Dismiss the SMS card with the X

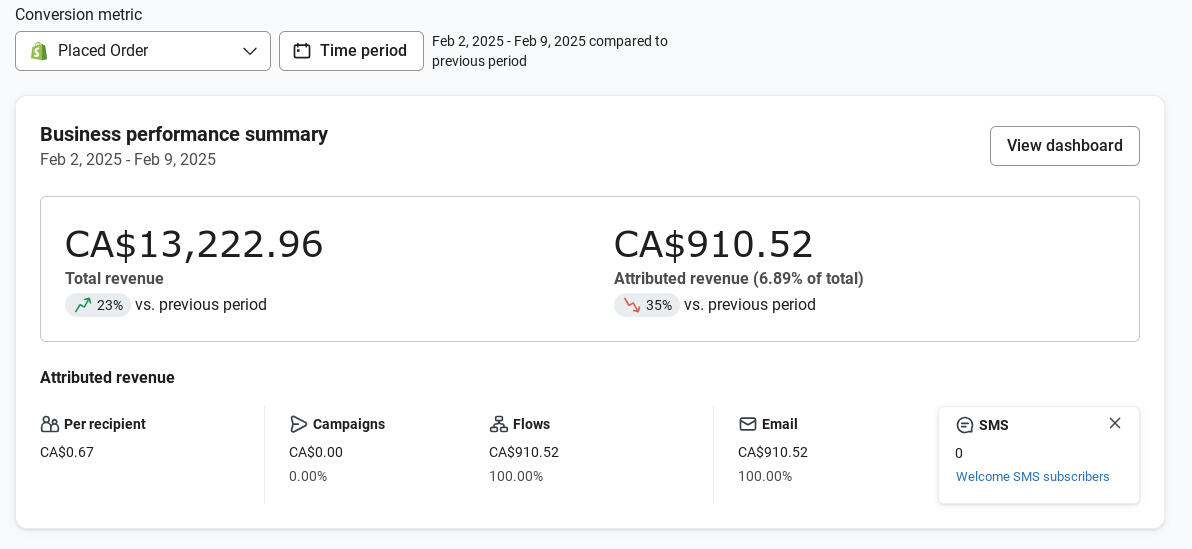(1115, 423)
